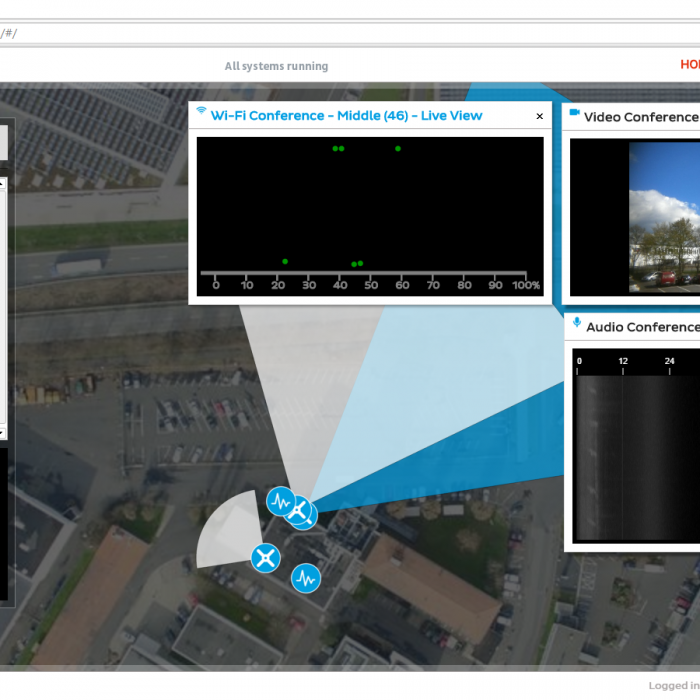This screenshot has height=700, width=700.
Task: Click the 'Logged in' text in the footer
Action: tap(674, 685)
